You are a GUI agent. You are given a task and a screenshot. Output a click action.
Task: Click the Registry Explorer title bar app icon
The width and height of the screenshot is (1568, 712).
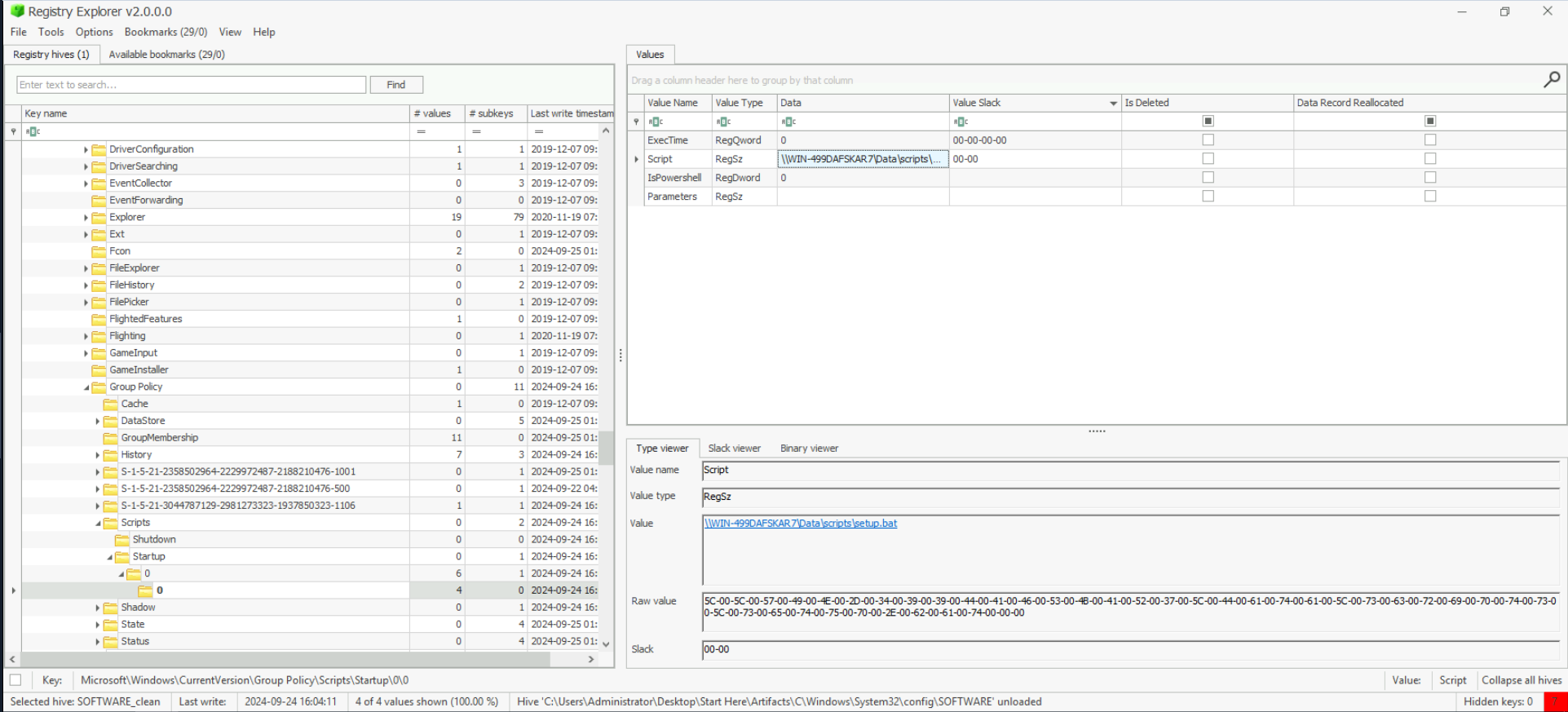17,11
